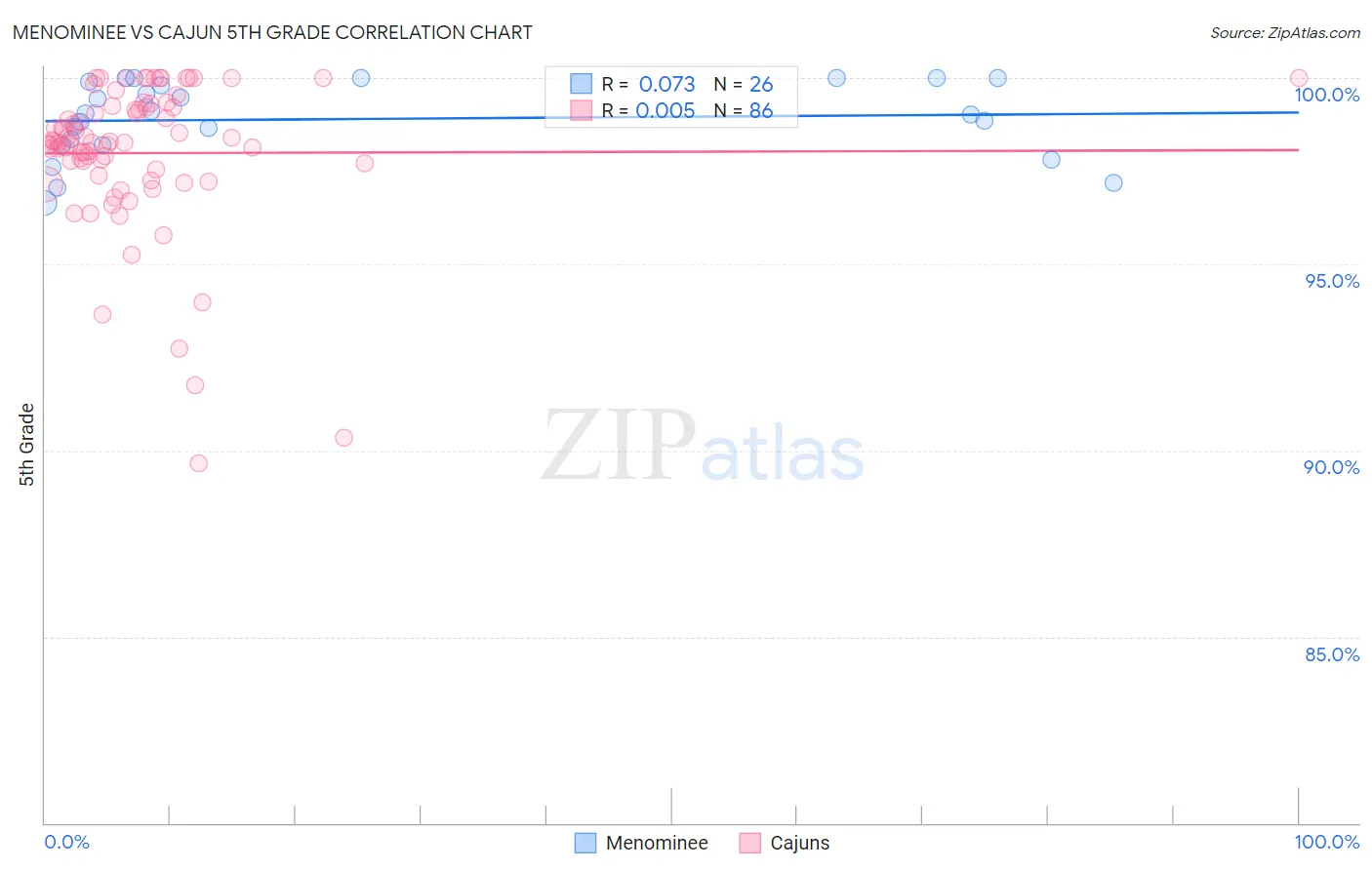Click the ZIPatlas watermark logo
Viewport: 1372px width, 870px height.
[703, 447]
